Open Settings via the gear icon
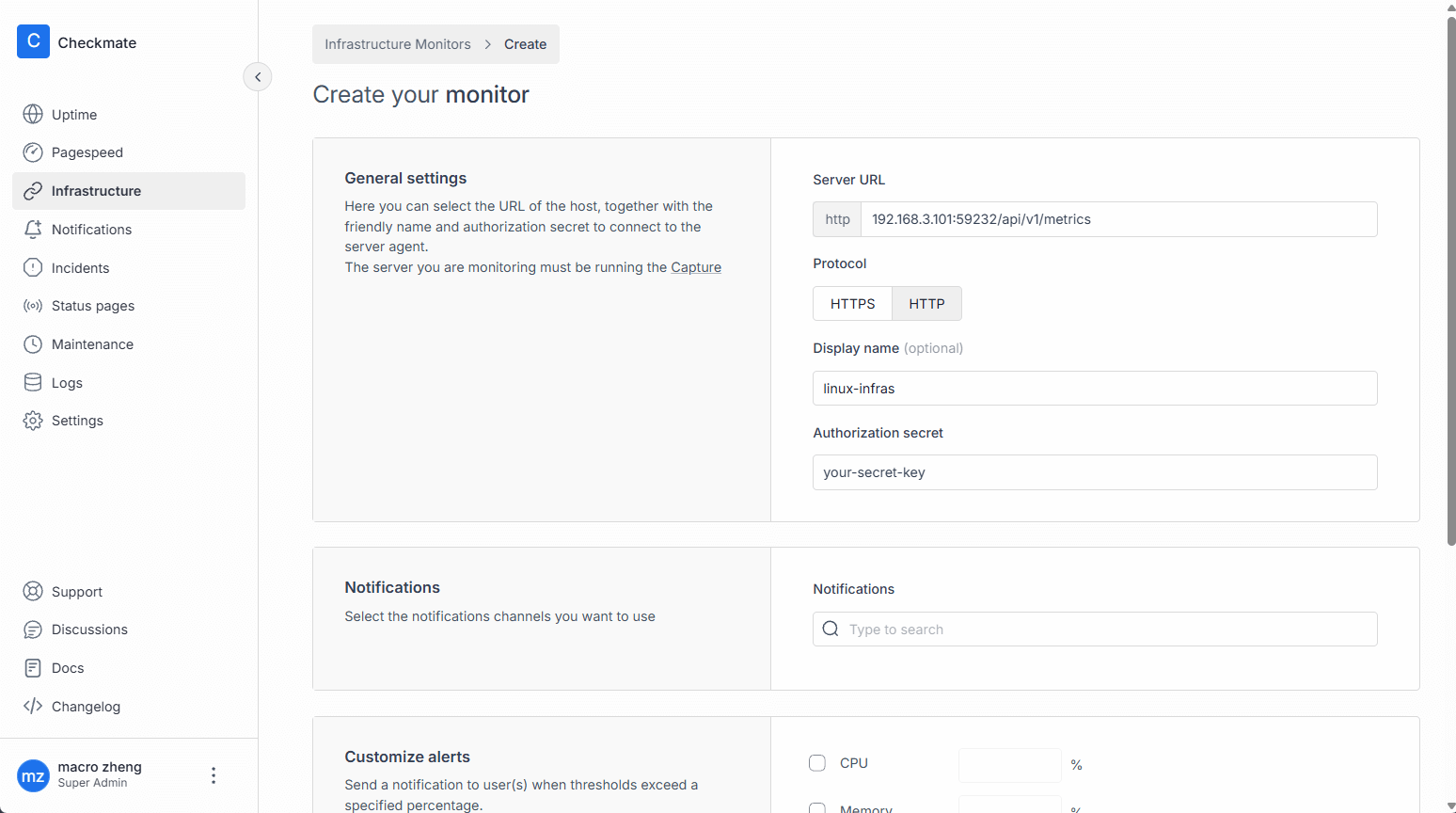Image resolution: width=1456 pixels, height=813 pixels. [33, 421]
